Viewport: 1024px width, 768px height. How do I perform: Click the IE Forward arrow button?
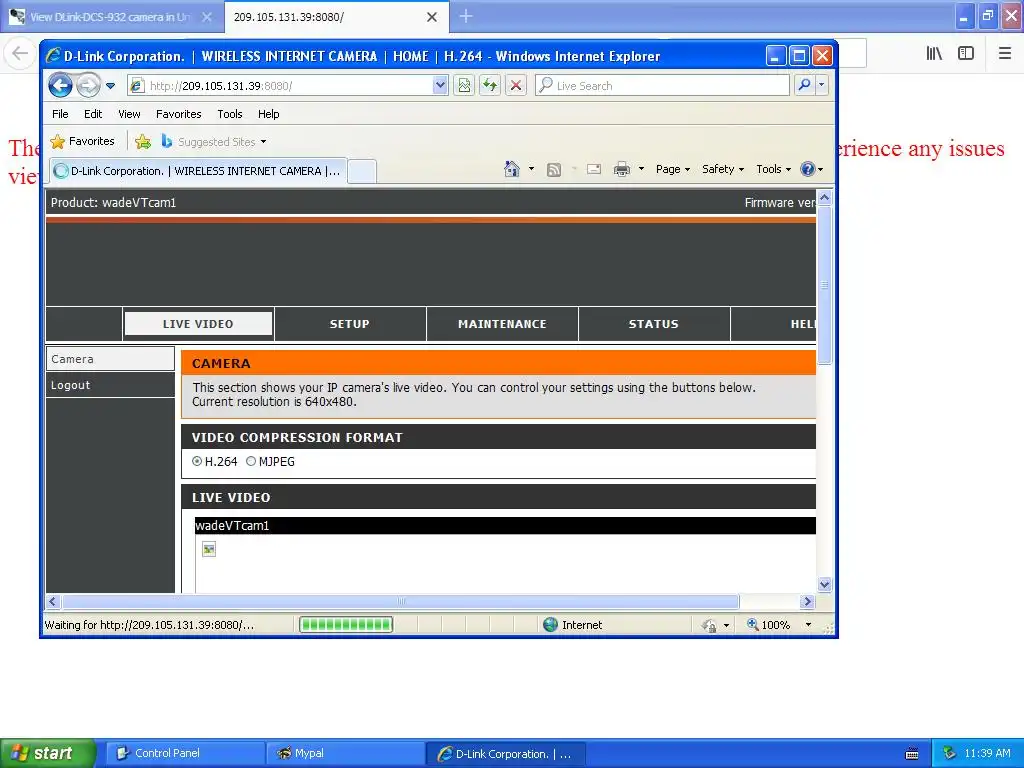tap(88, 86)
